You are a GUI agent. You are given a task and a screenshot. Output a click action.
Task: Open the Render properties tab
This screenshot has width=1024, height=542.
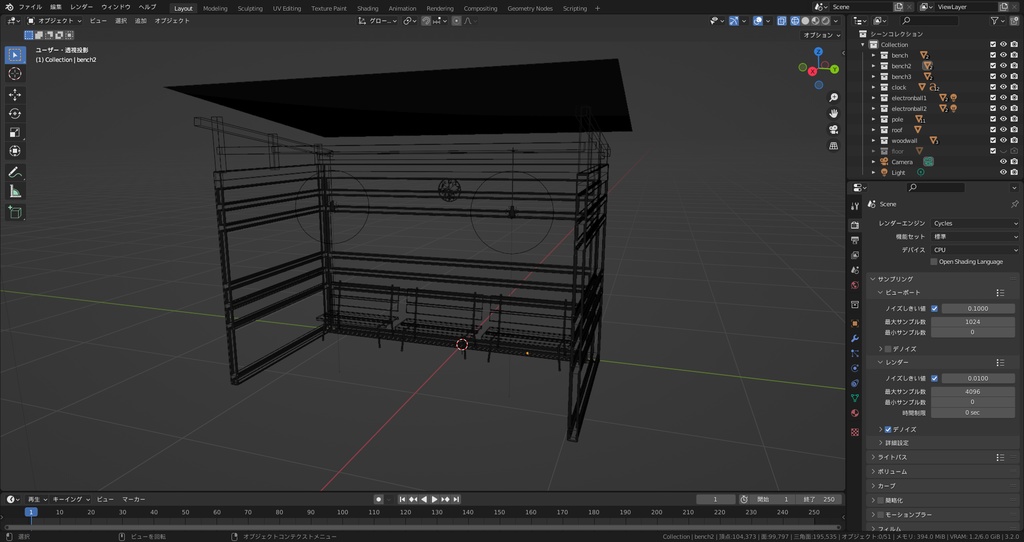855,225
